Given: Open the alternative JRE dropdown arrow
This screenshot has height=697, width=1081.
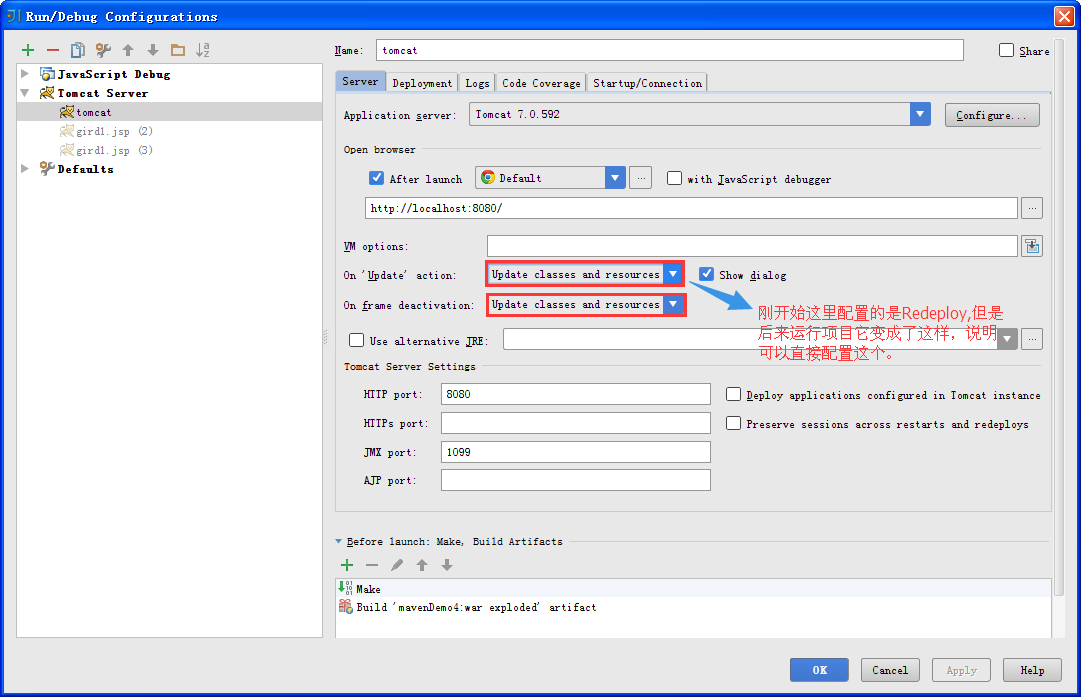Looking at the screenshot, I should point(1007,339).
